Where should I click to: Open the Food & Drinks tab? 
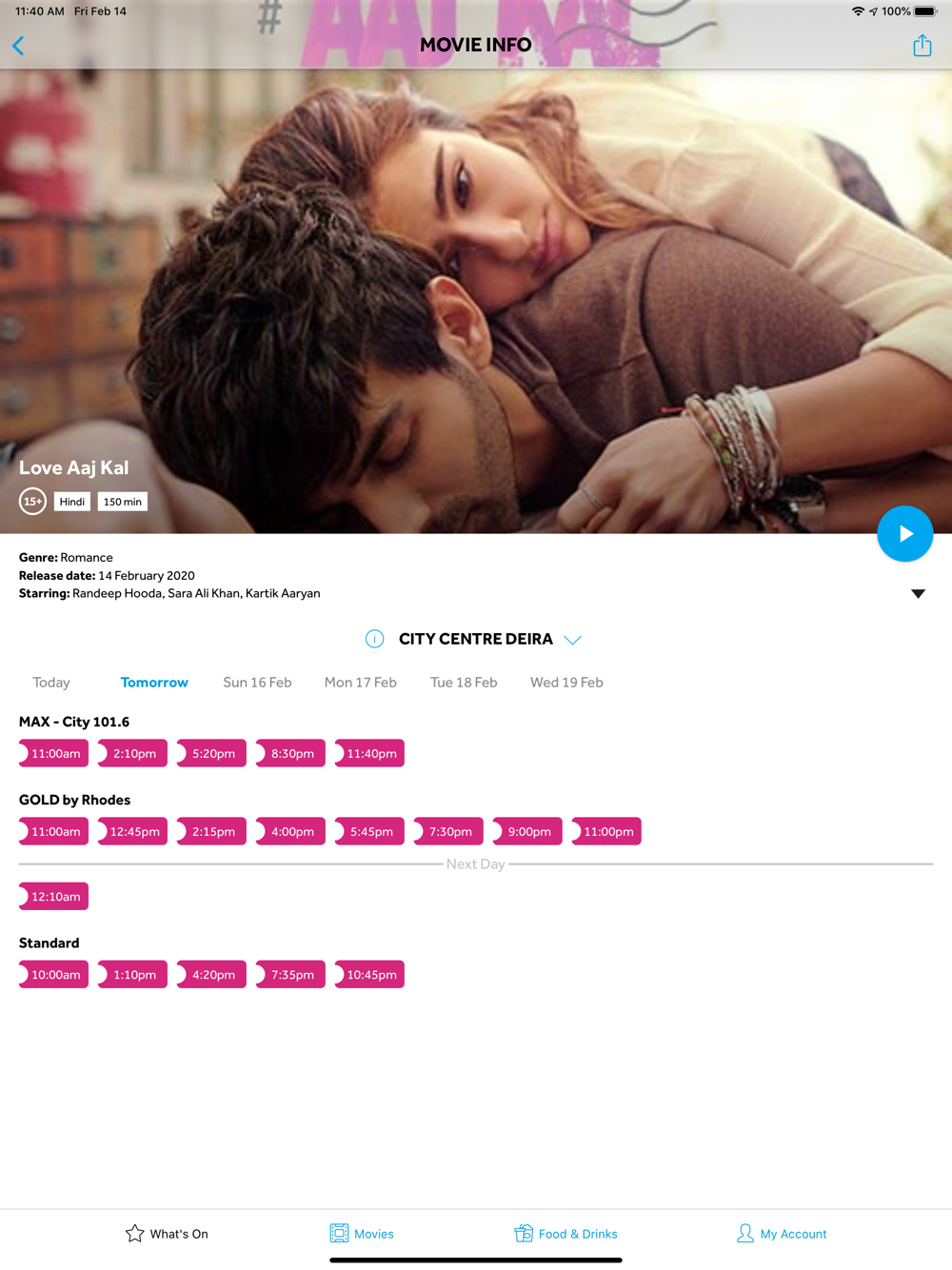click(x=565, y=1234)
